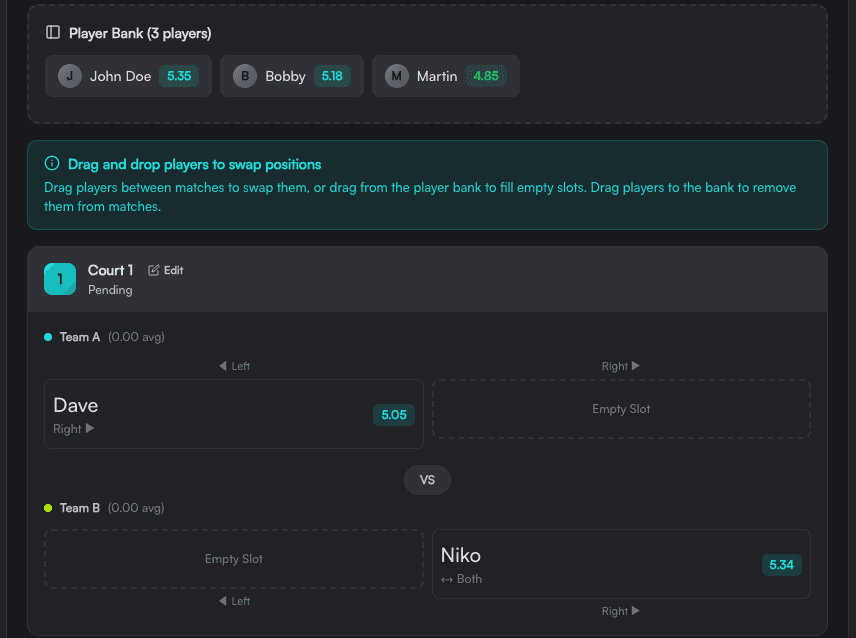Click the VS badge between teams
The height and width of the screenshot is (638, 856).
coord(427,480)
